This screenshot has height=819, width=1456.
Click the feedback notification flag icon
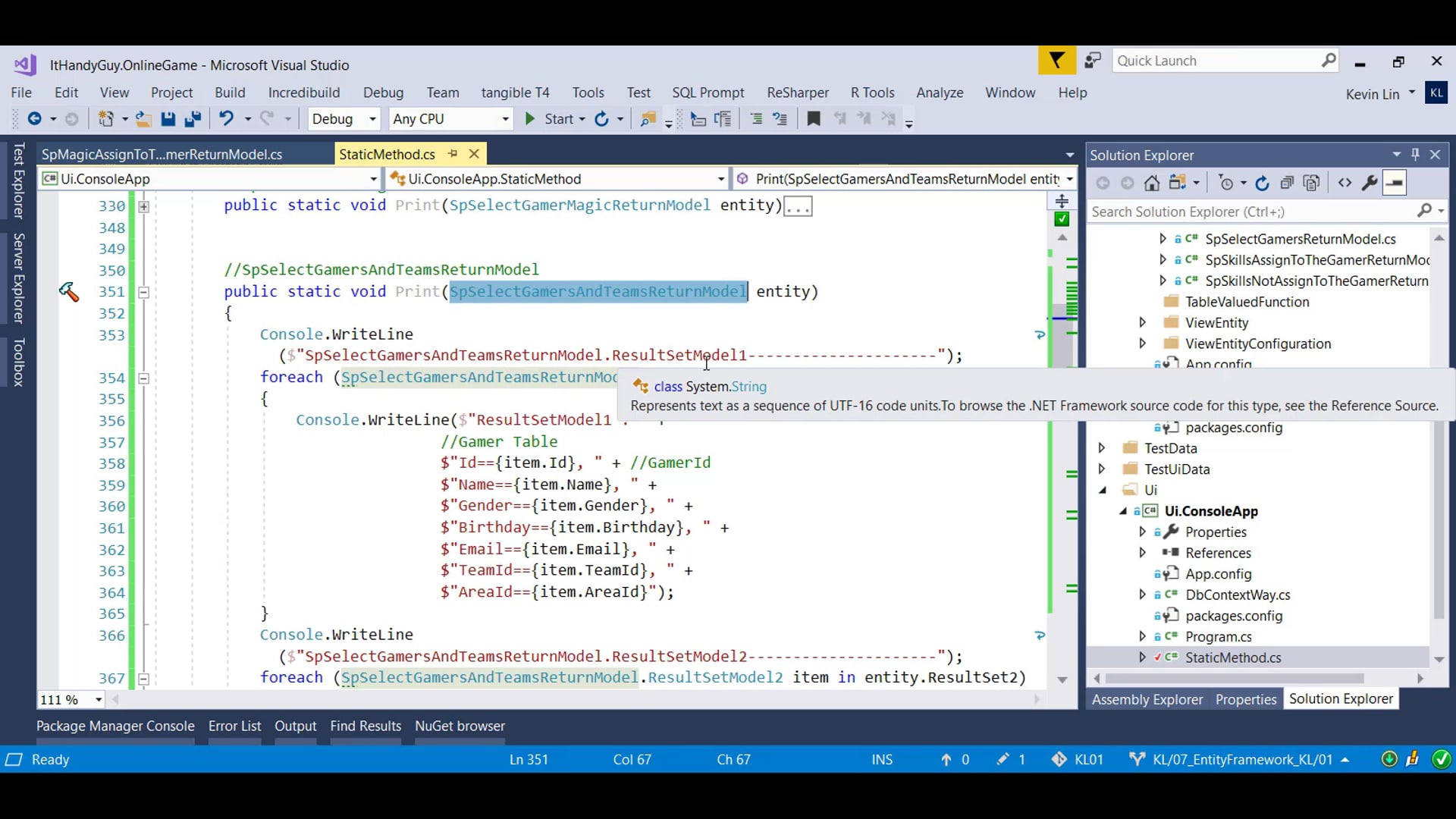click(1056, 61)
